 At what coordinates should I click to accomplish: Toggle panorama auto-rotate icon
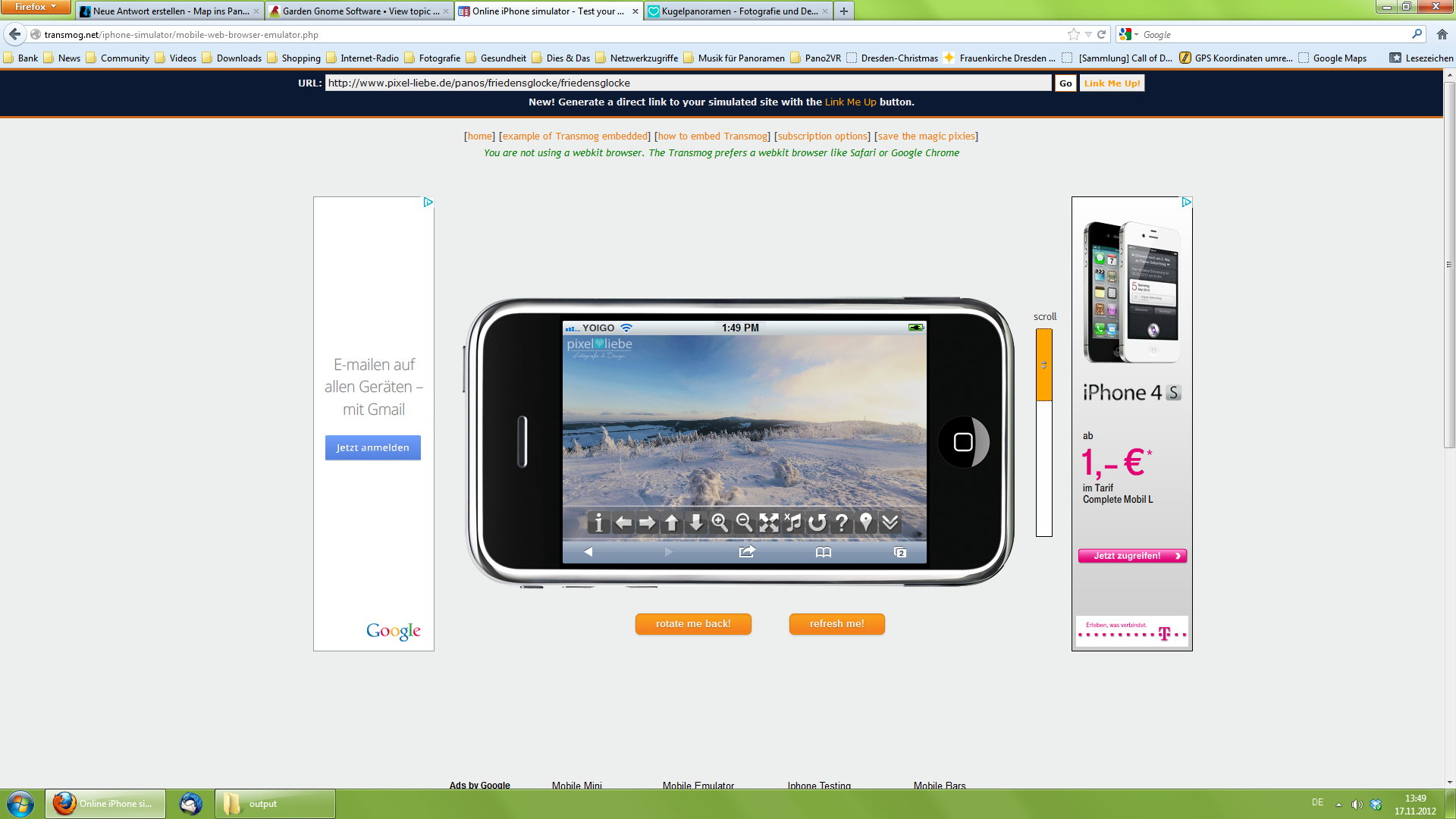817,522
